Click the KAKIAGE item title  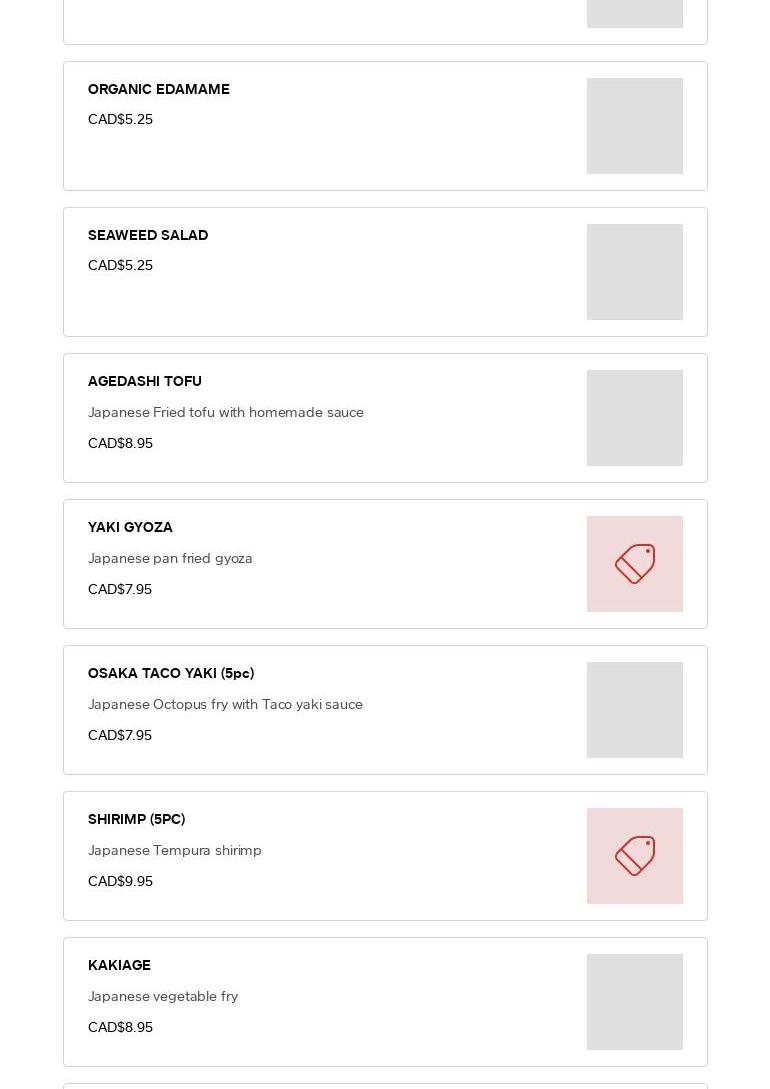(x=119, y=965)
